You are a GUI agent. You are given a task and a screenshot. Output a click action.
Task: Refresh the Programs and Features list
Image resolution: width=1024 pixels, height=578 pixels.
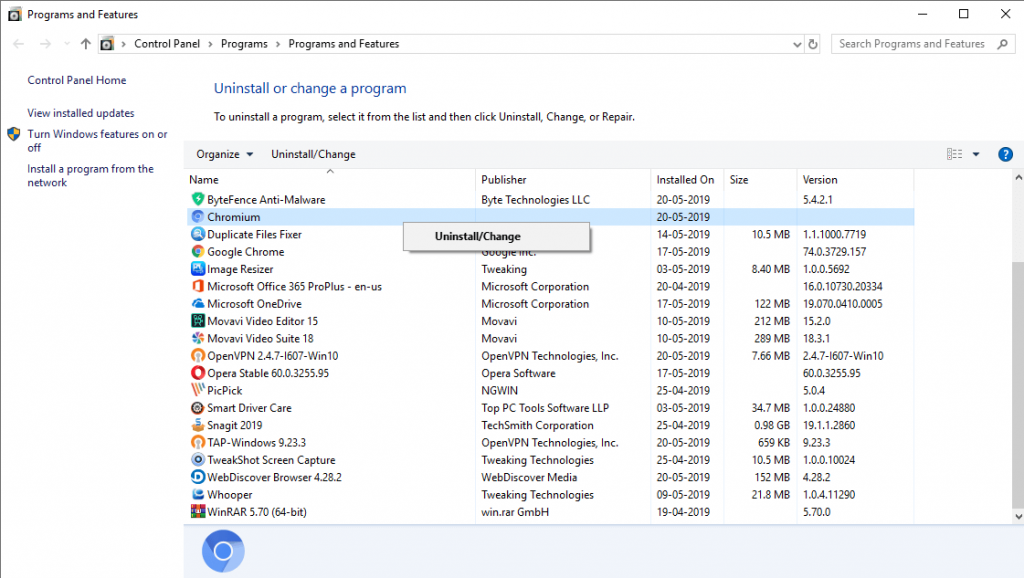(812, 44)
